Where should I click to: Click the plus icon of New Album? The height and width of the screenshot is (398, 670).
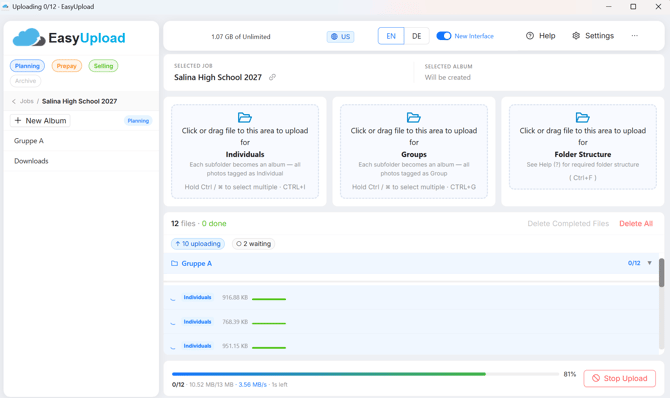click(x=18, y=121)
